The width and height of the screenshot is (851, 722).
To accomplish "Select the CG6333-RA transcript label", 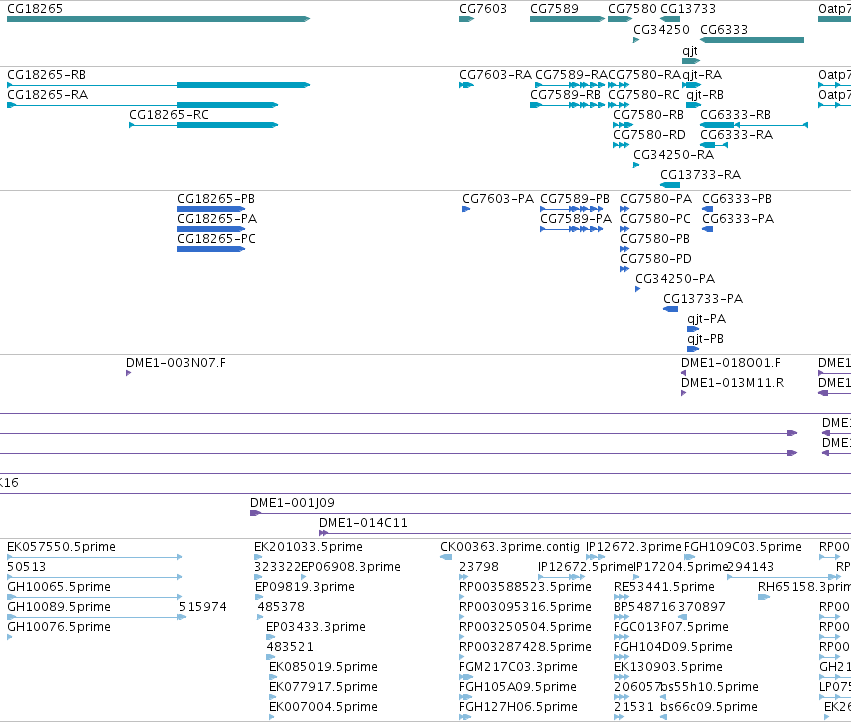I will tap(736, 135).
